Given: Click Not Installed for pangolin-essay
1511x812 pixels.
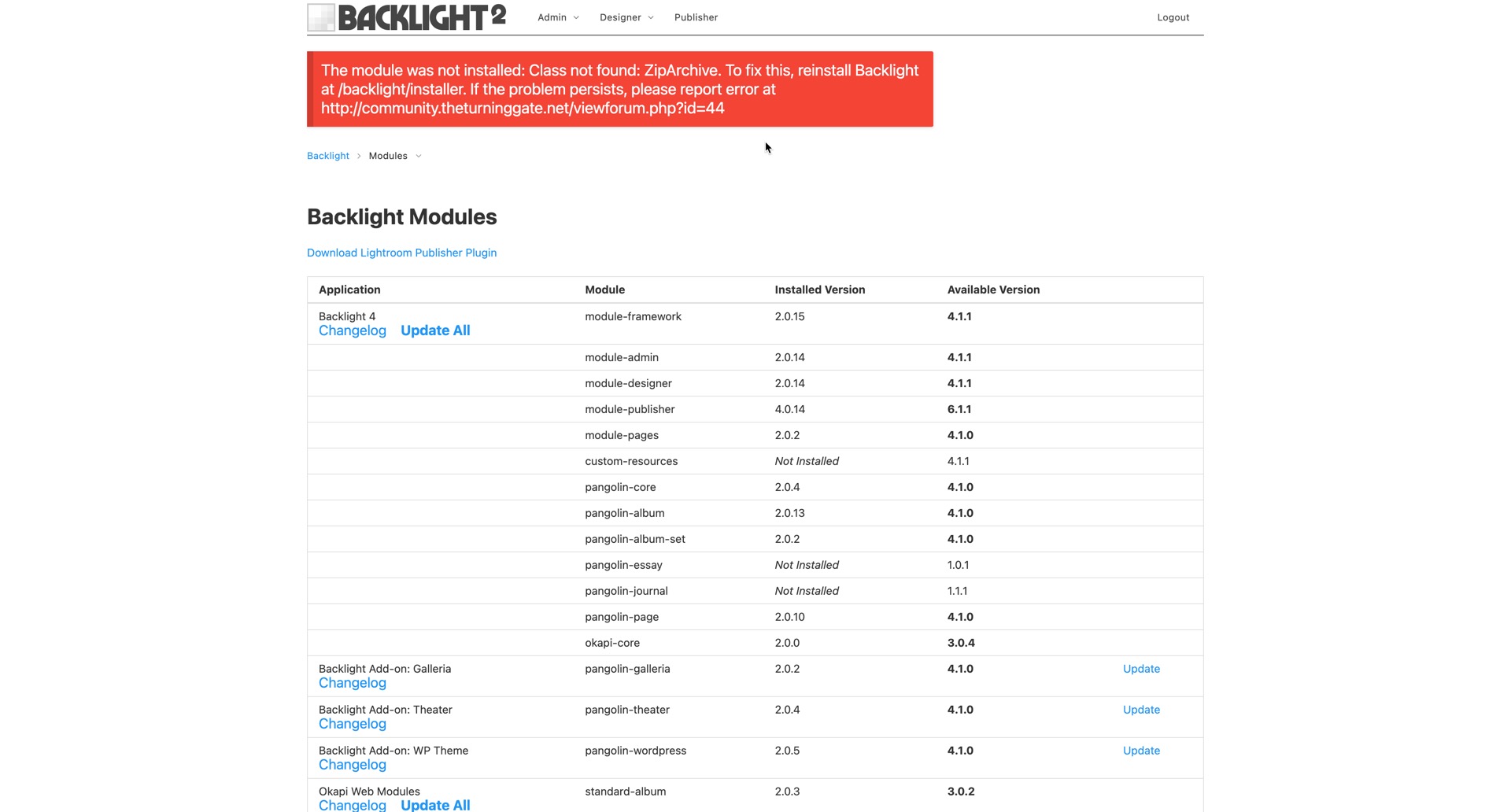Looking at the screenshot, I should click(x=807, y=565).
